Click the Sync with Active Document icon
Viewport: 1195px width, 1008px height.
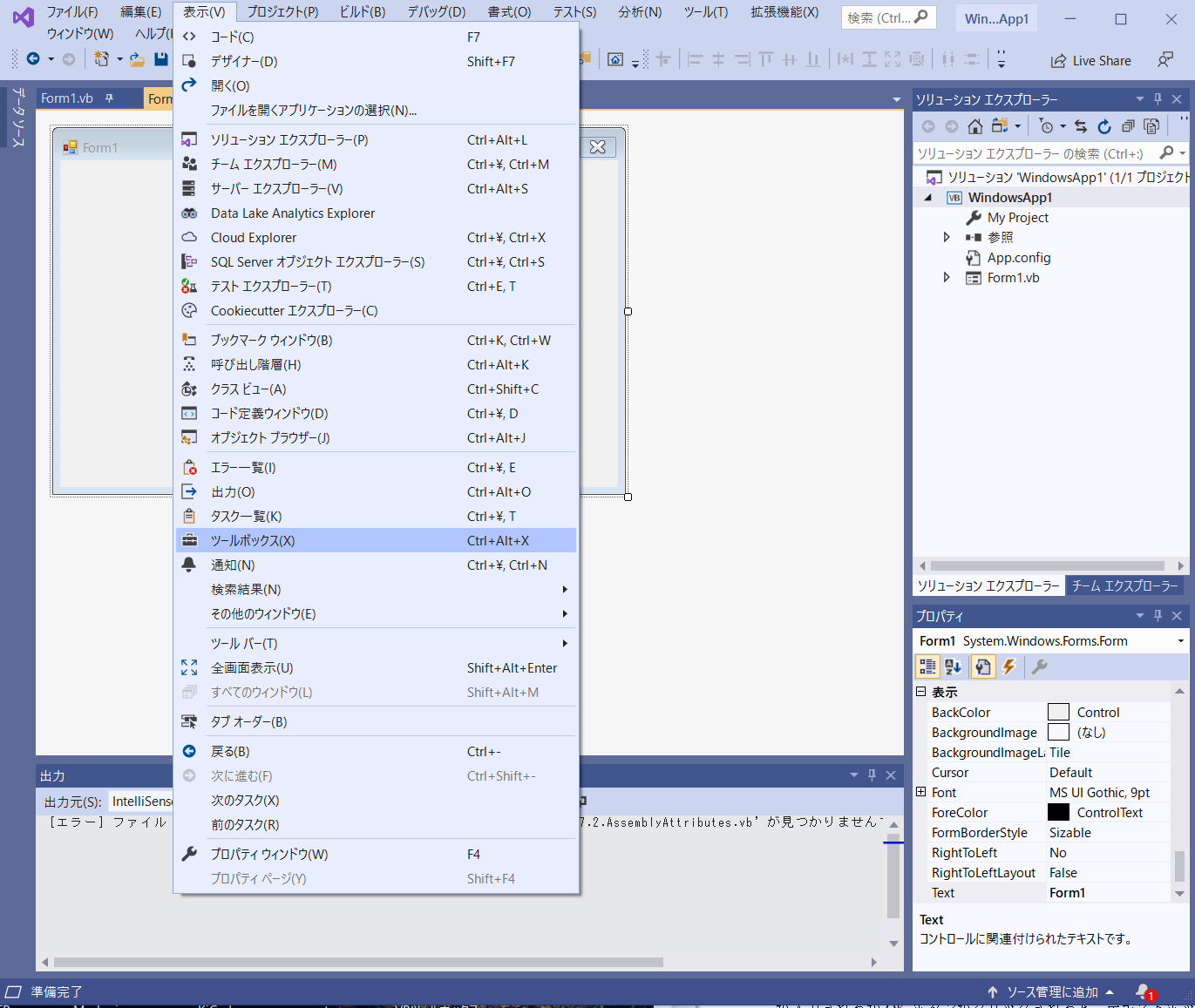pyautogui.click(x=1081, y=126)
